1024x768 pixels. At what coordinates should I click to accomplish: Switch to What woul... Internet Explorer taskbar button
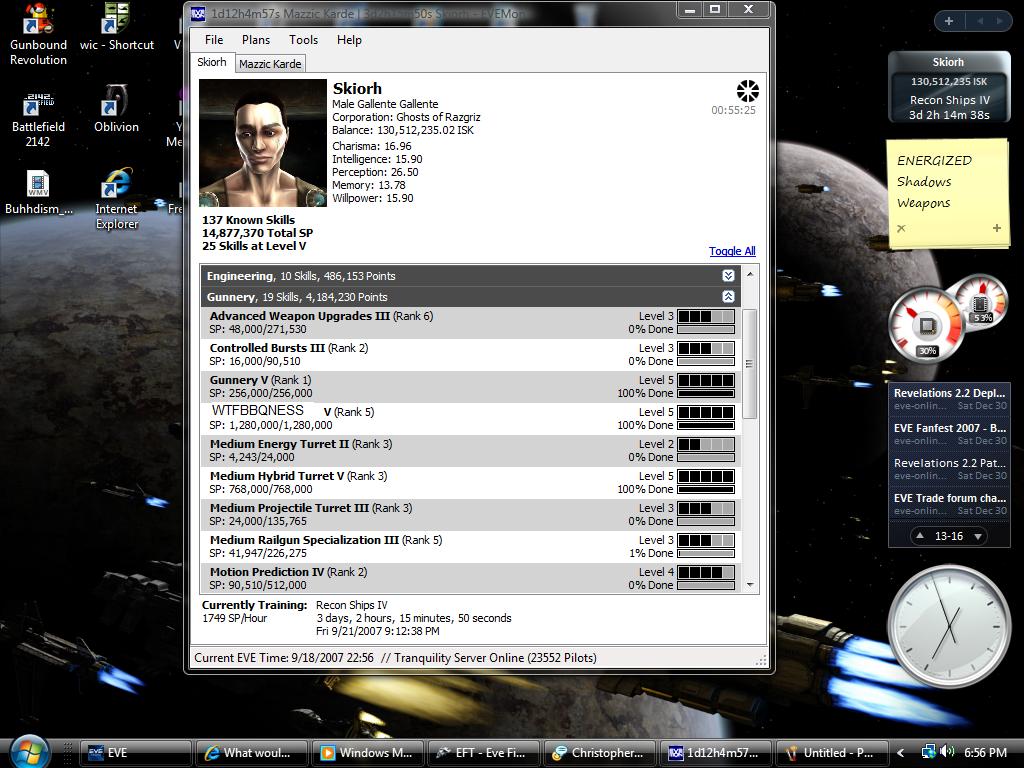pos(251,753)
